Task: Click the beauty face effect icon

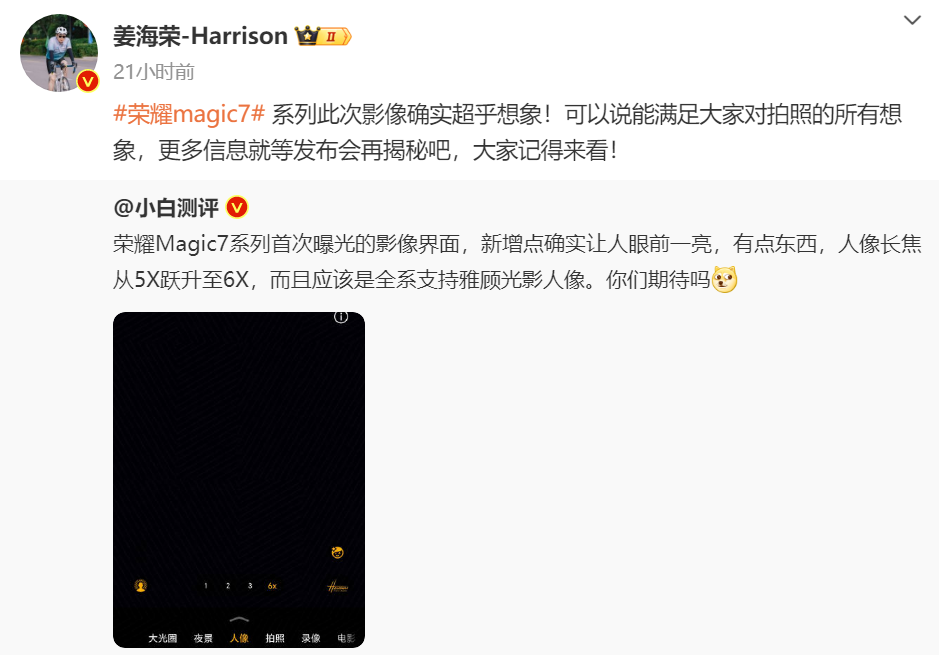Action: [x=338, y=552]
